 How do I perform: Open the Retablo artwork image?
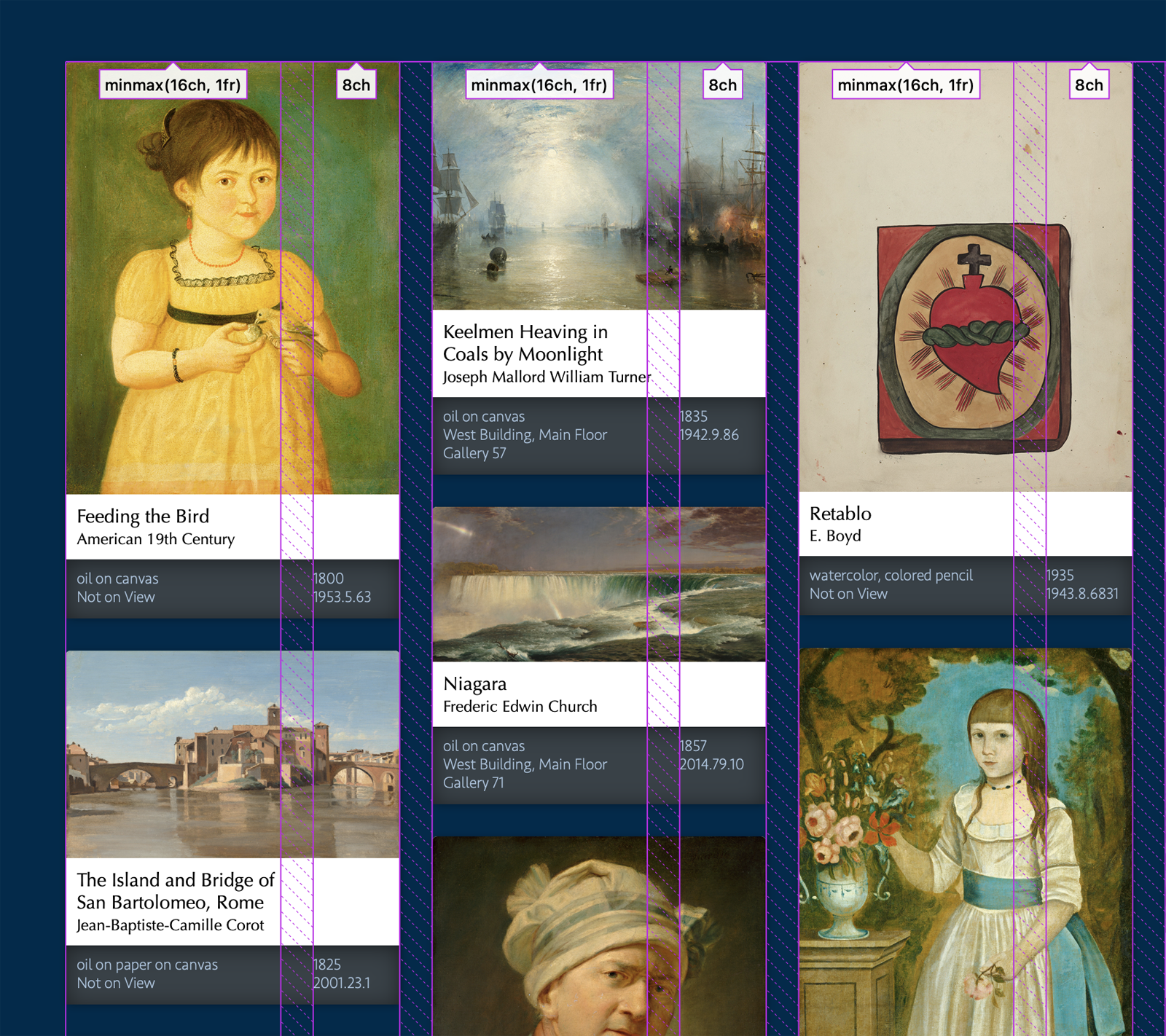(966, 277)
